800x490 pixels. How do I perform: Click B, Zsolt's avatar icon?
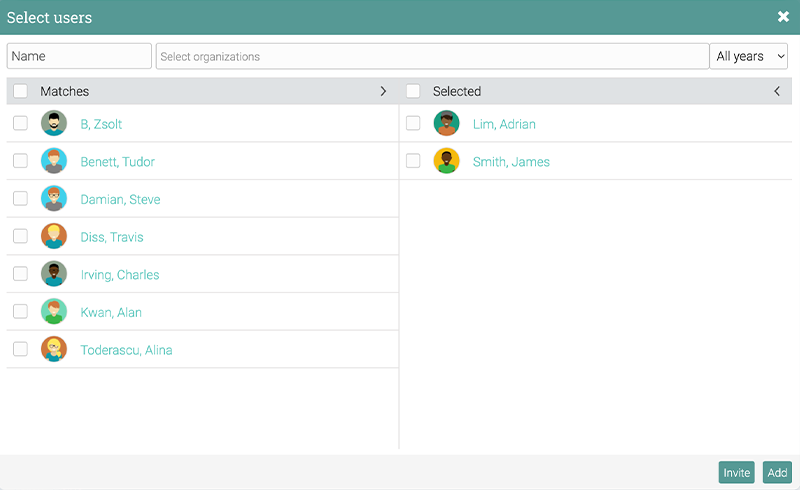(x=54, y=123)
